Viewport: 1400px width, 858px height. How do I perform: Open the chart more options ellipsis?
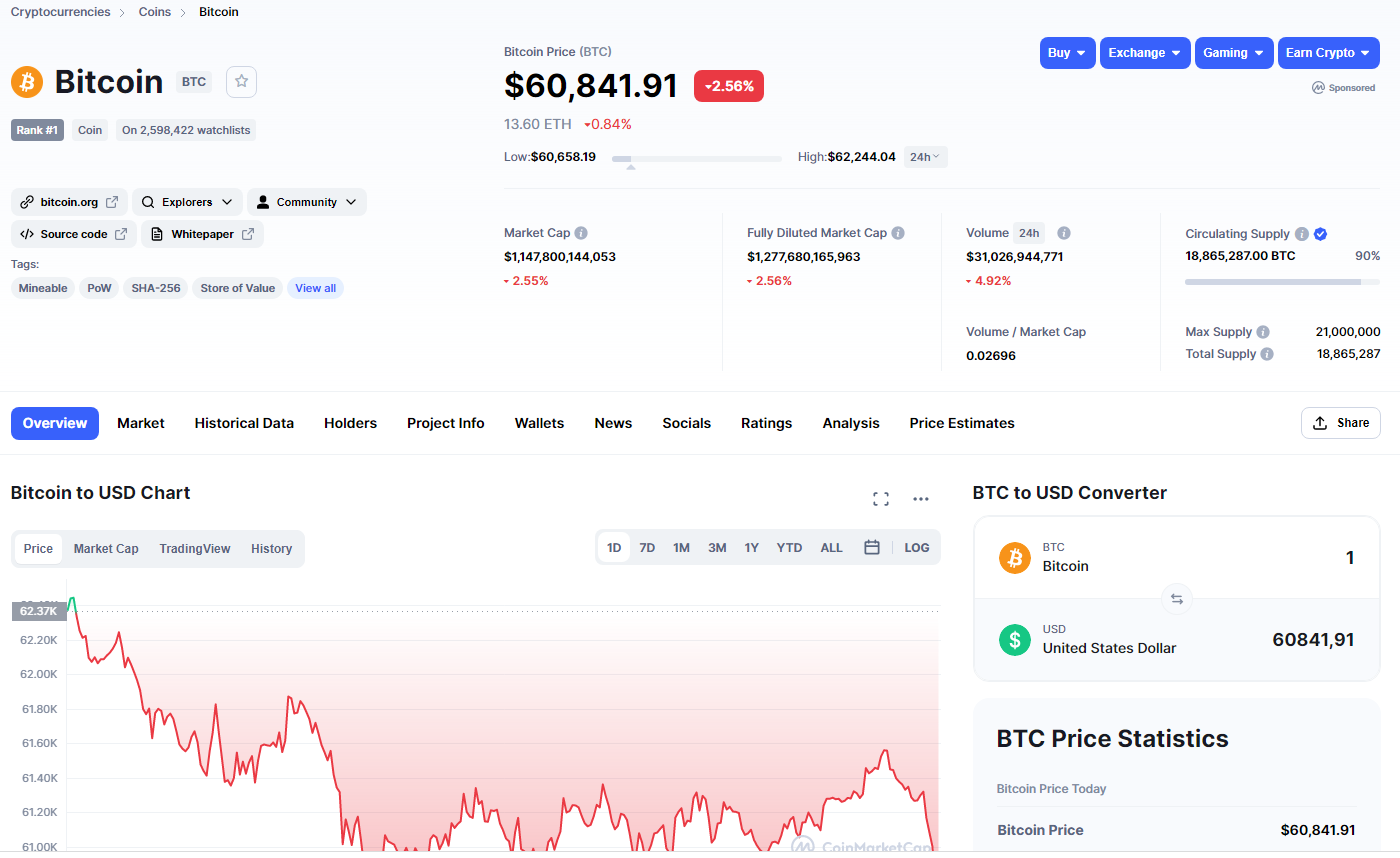921,499
